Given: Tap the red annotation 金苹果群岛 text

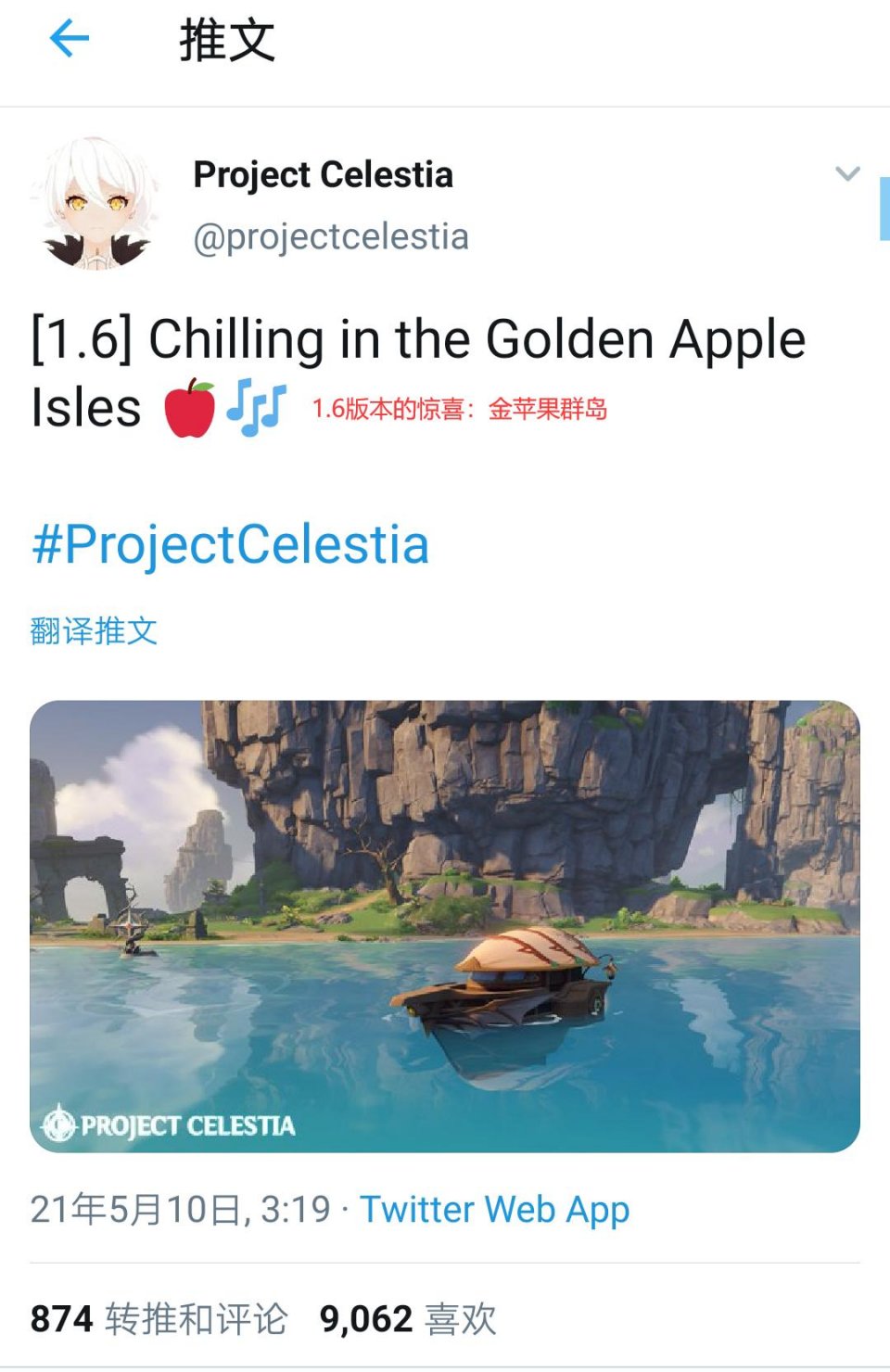Looking at the screenshot, I should point(547,408).
